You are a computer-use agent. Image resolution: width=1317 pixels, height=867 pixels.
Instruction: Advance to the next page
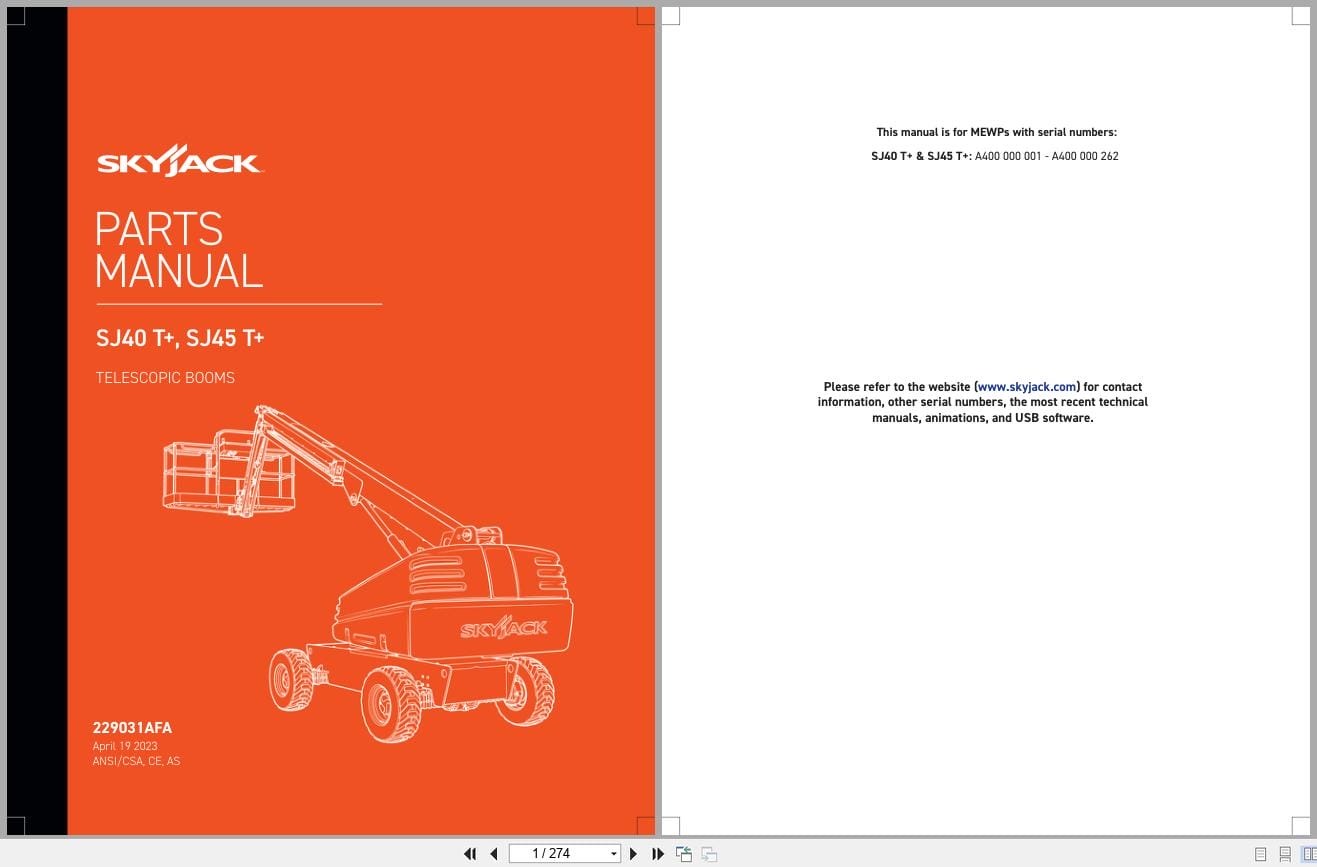633,853
